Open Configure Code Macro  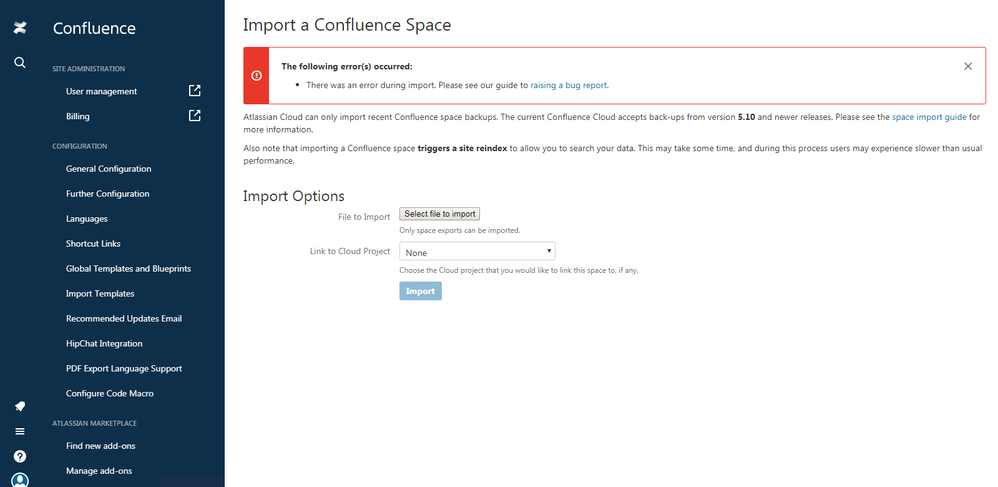point(109,393)
